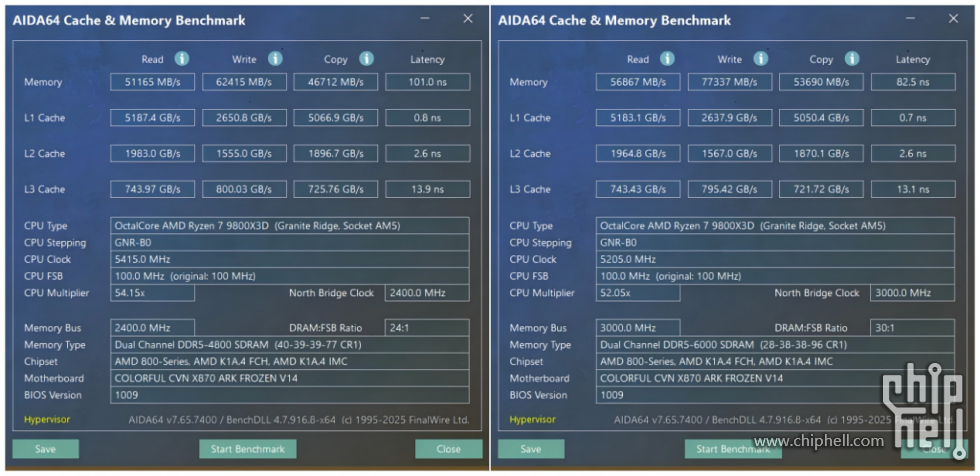Viewport: 980px width, 476px height.
Task: Click DRAM:FSB Ratio value 24:1
Action: [428, 328]
